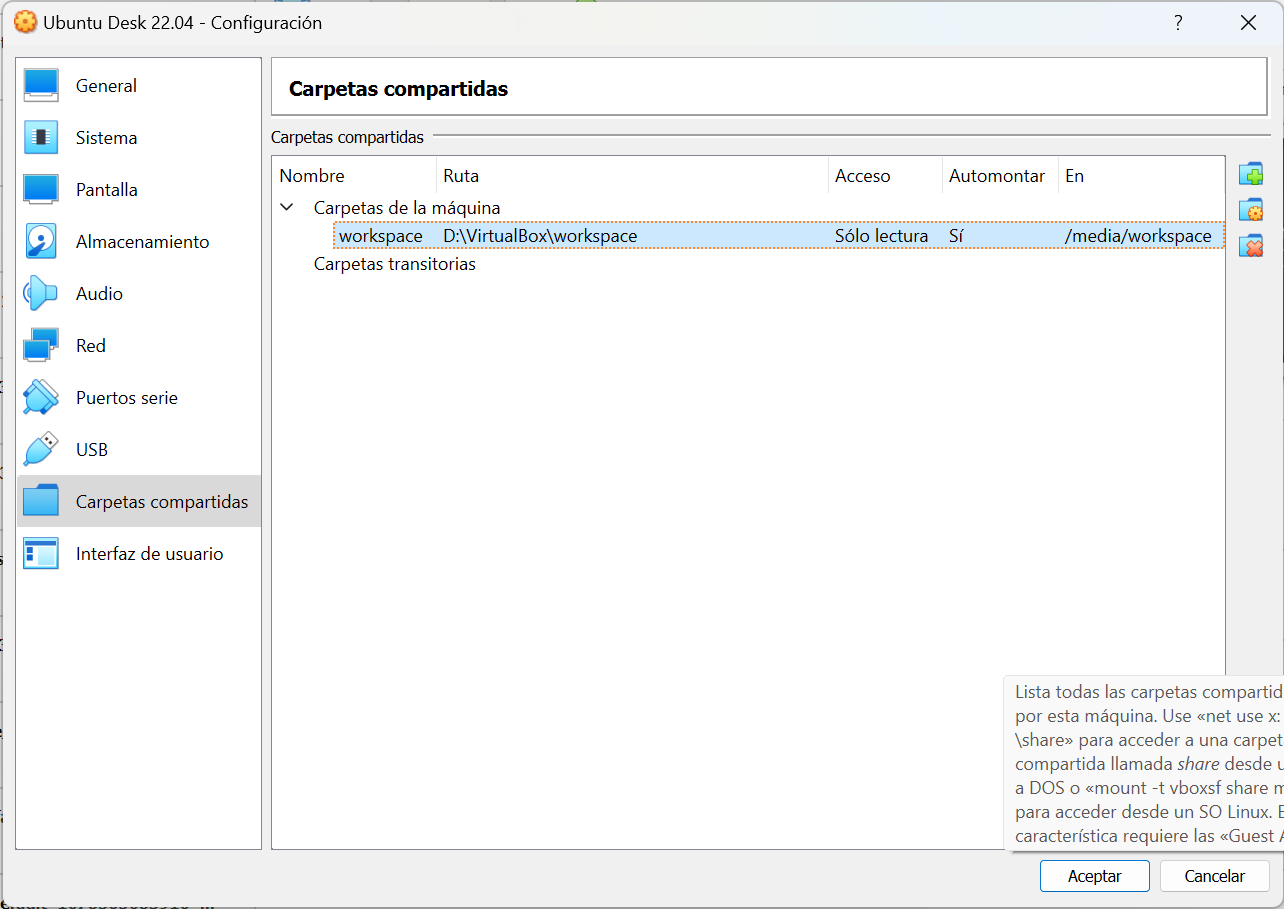Collapse the Carpetas de la máquina tree
1284x909 pixels.
pos(287,207)
